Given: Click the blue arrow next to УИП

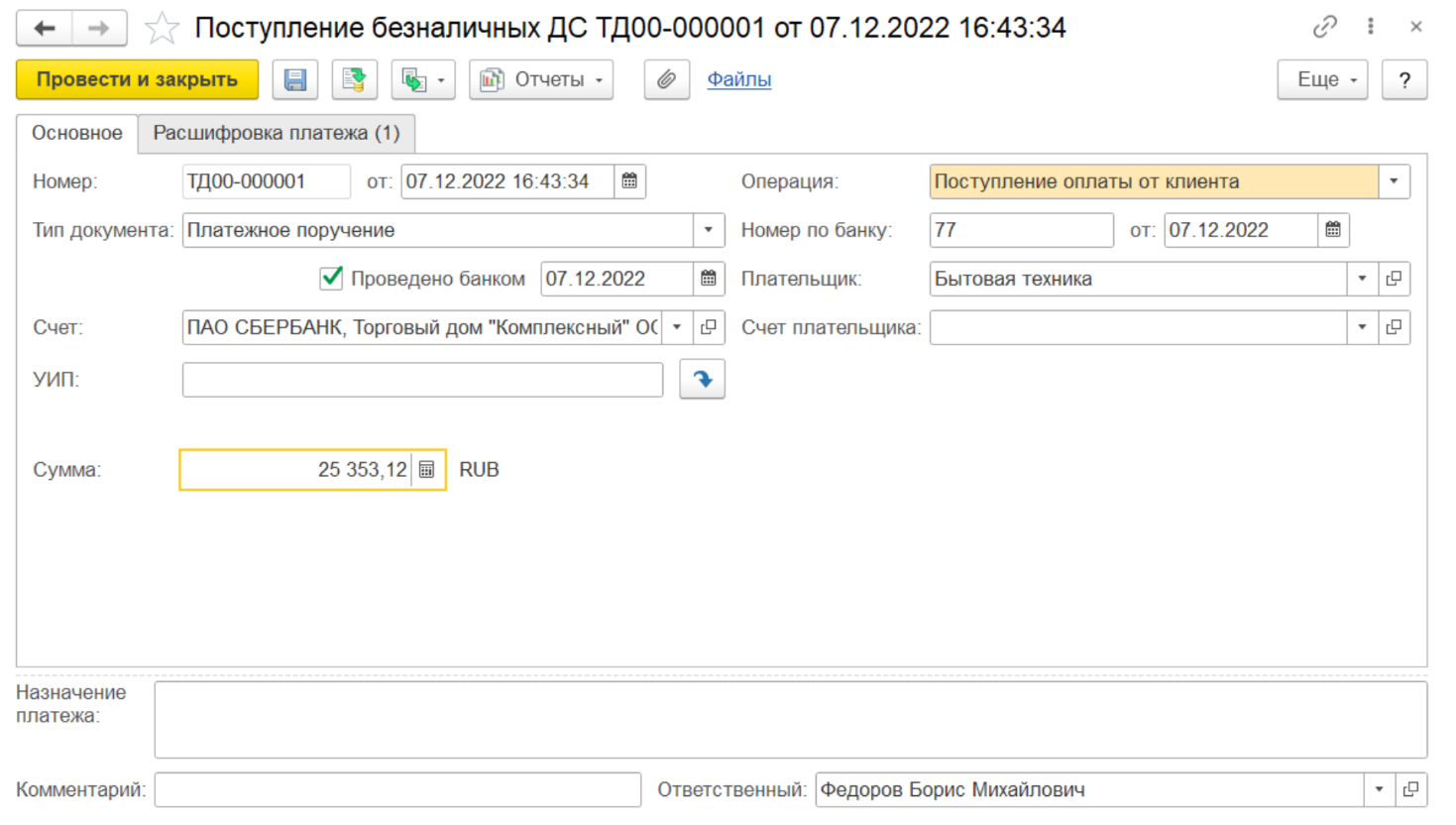Looking at the screenshot, I should [x=702, y=380].
